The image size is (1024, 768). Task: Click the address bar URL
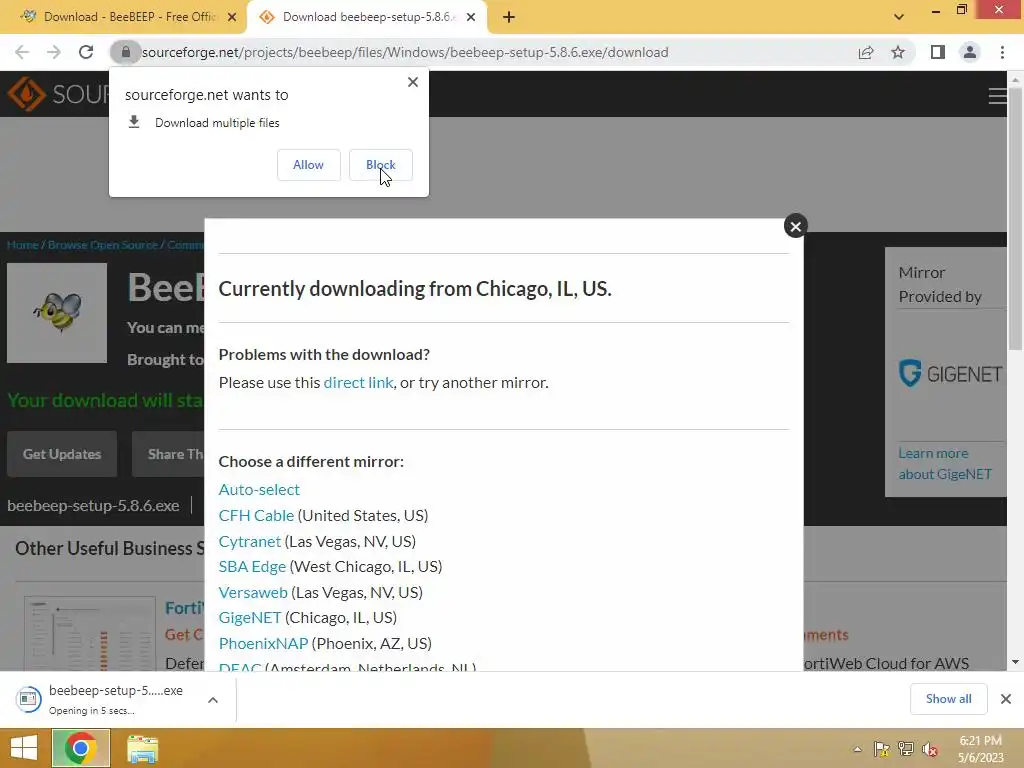pos(405,52)
